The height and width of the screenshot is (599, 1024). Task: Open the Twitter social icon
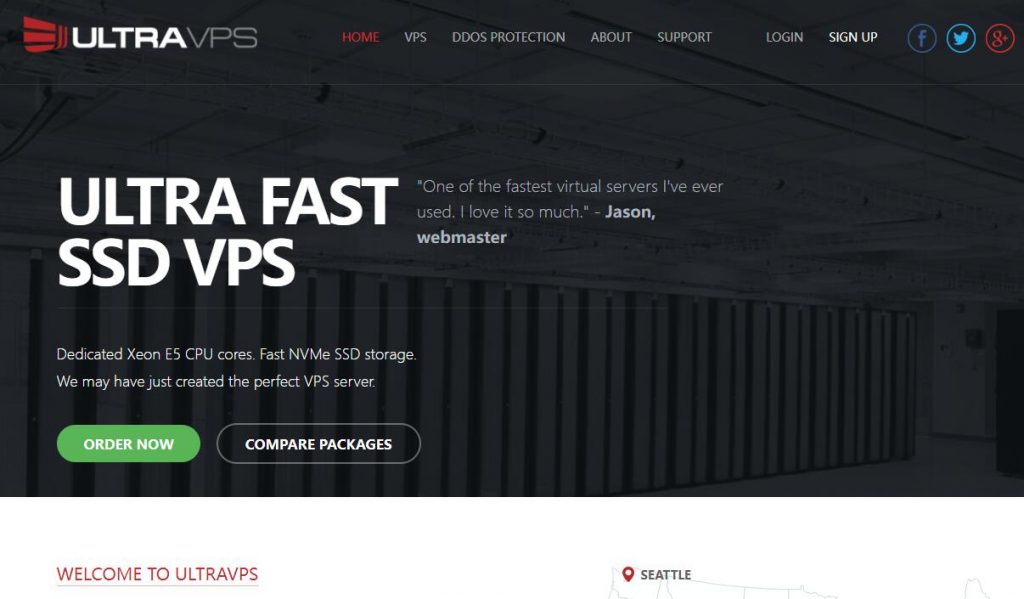pyautogui.click(x=961, y=38)
